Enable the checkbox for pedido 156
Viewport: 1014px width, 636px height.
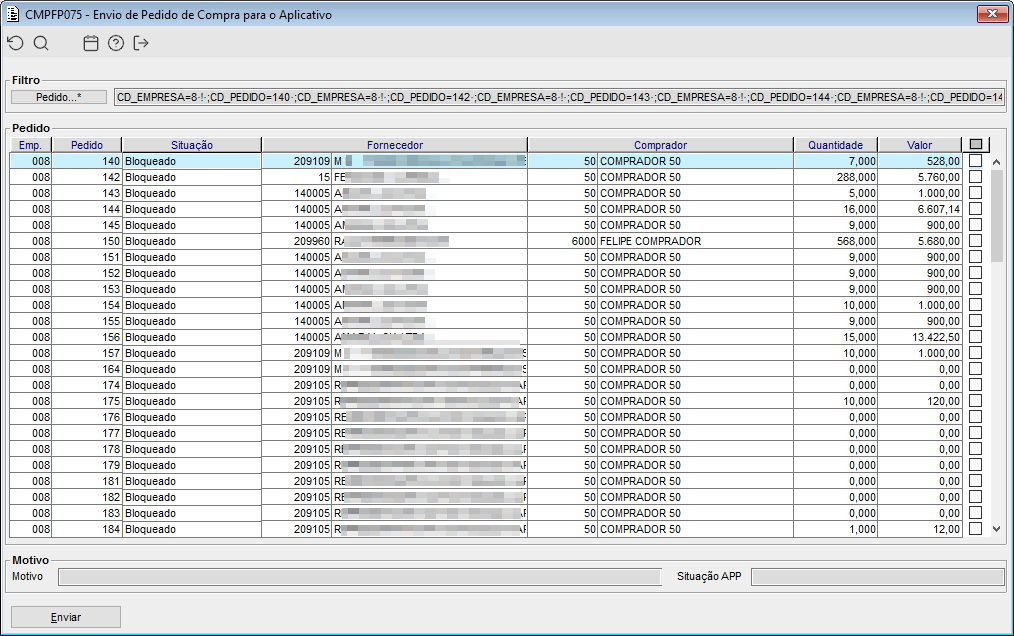click(x=975, y=336)
